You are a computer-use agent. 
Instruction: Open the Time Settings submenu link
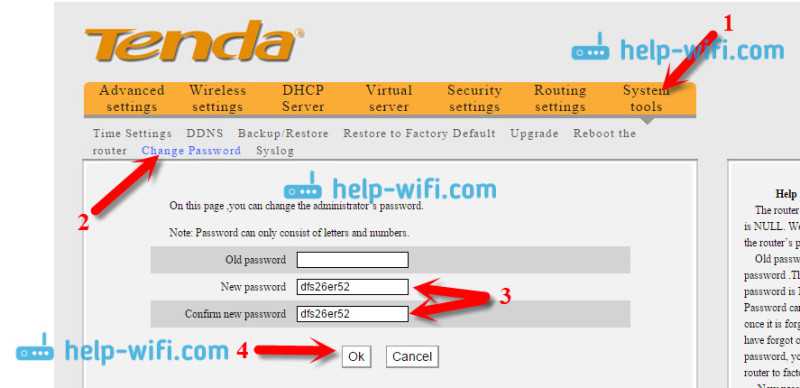(132, 134)
